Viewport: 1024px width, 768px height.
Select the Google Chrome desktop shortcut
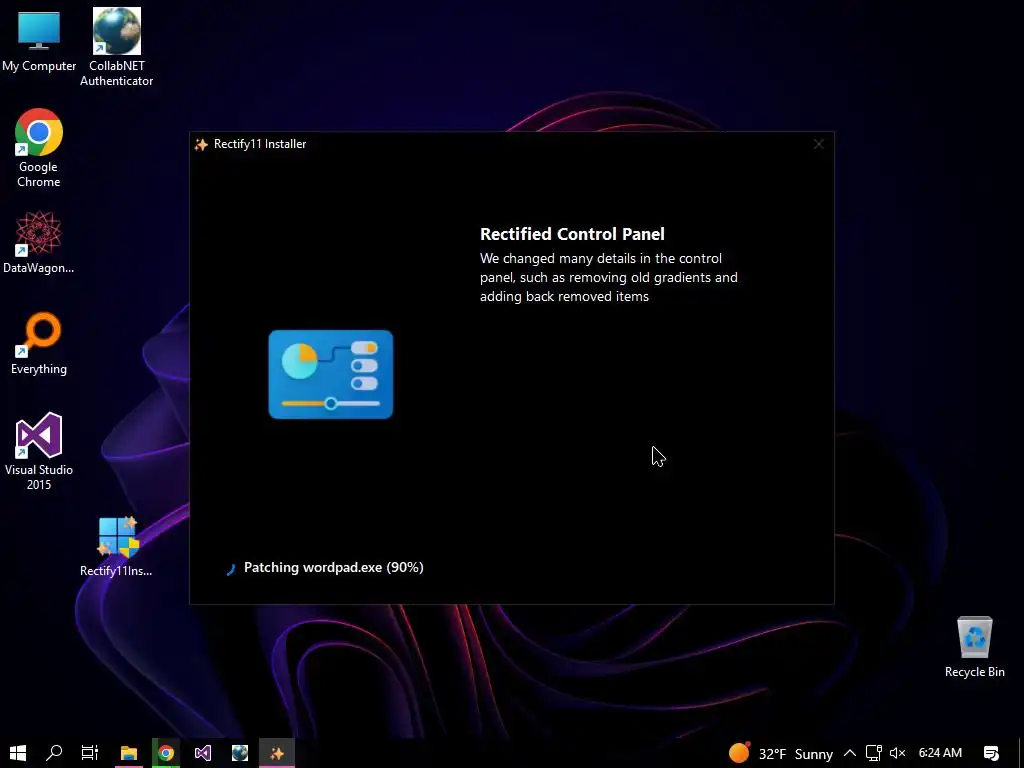click(x=39, y=148)
